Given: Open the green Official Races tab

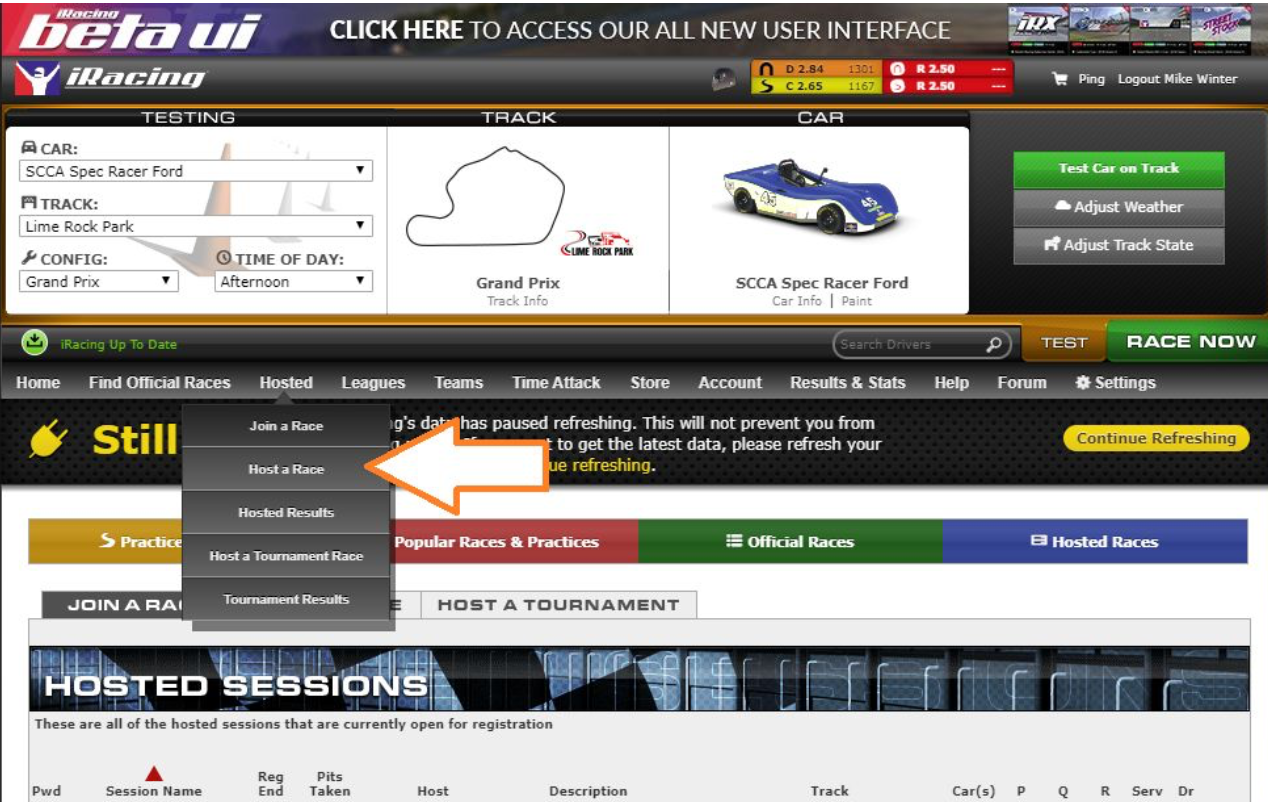Looking at the screenshot, I should coord(790,542).
